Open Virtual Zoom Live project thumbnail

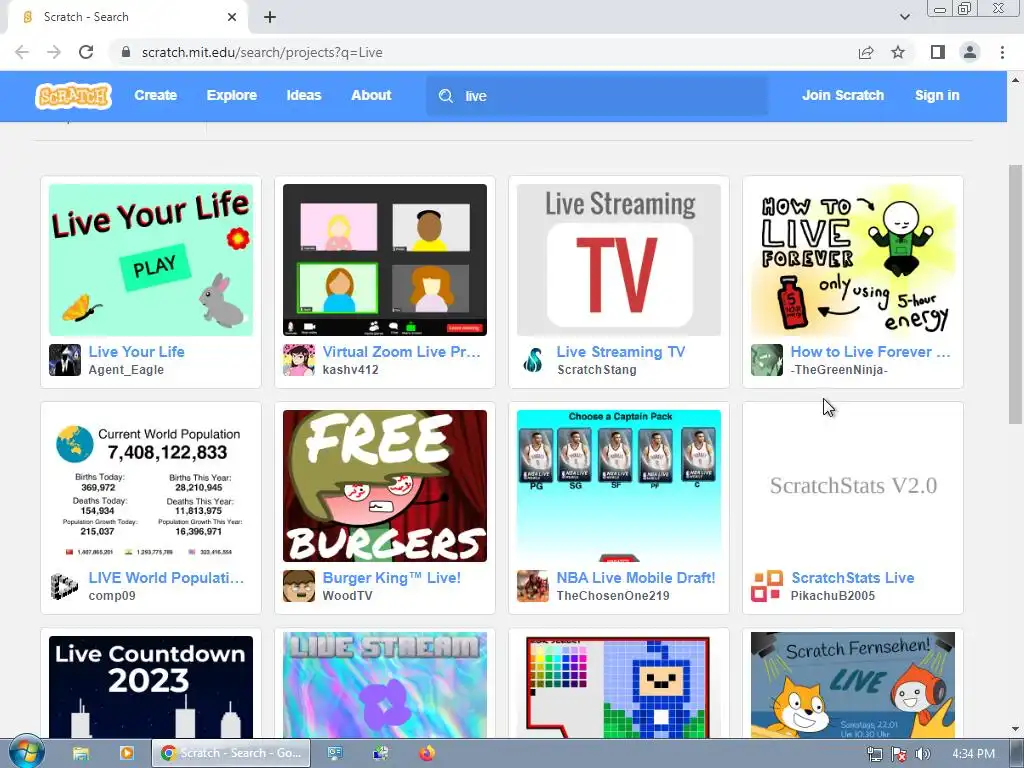pos(385,260)
